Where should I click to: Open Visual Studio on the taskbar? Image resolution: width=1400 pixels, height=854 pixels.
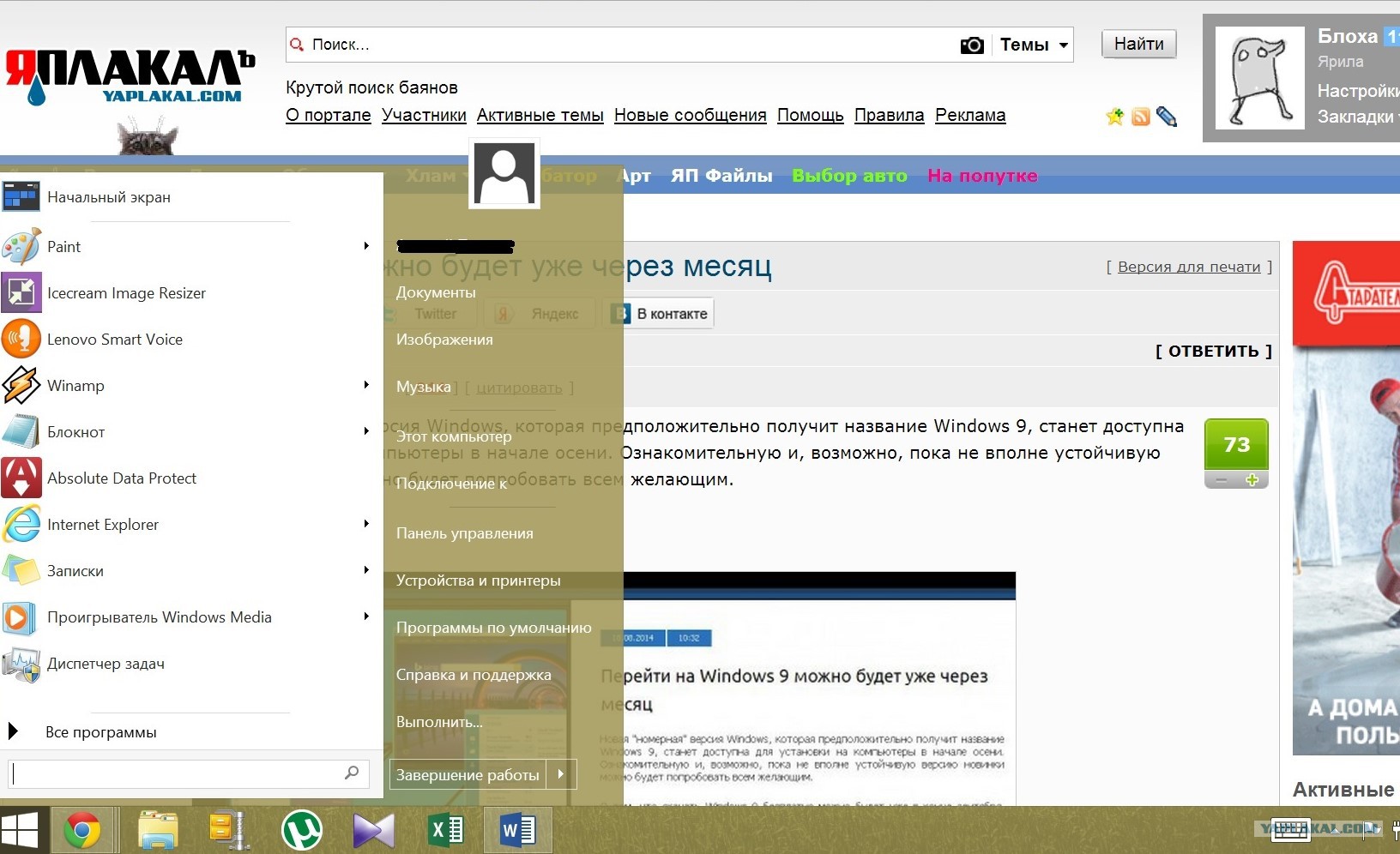coord(373,830)
